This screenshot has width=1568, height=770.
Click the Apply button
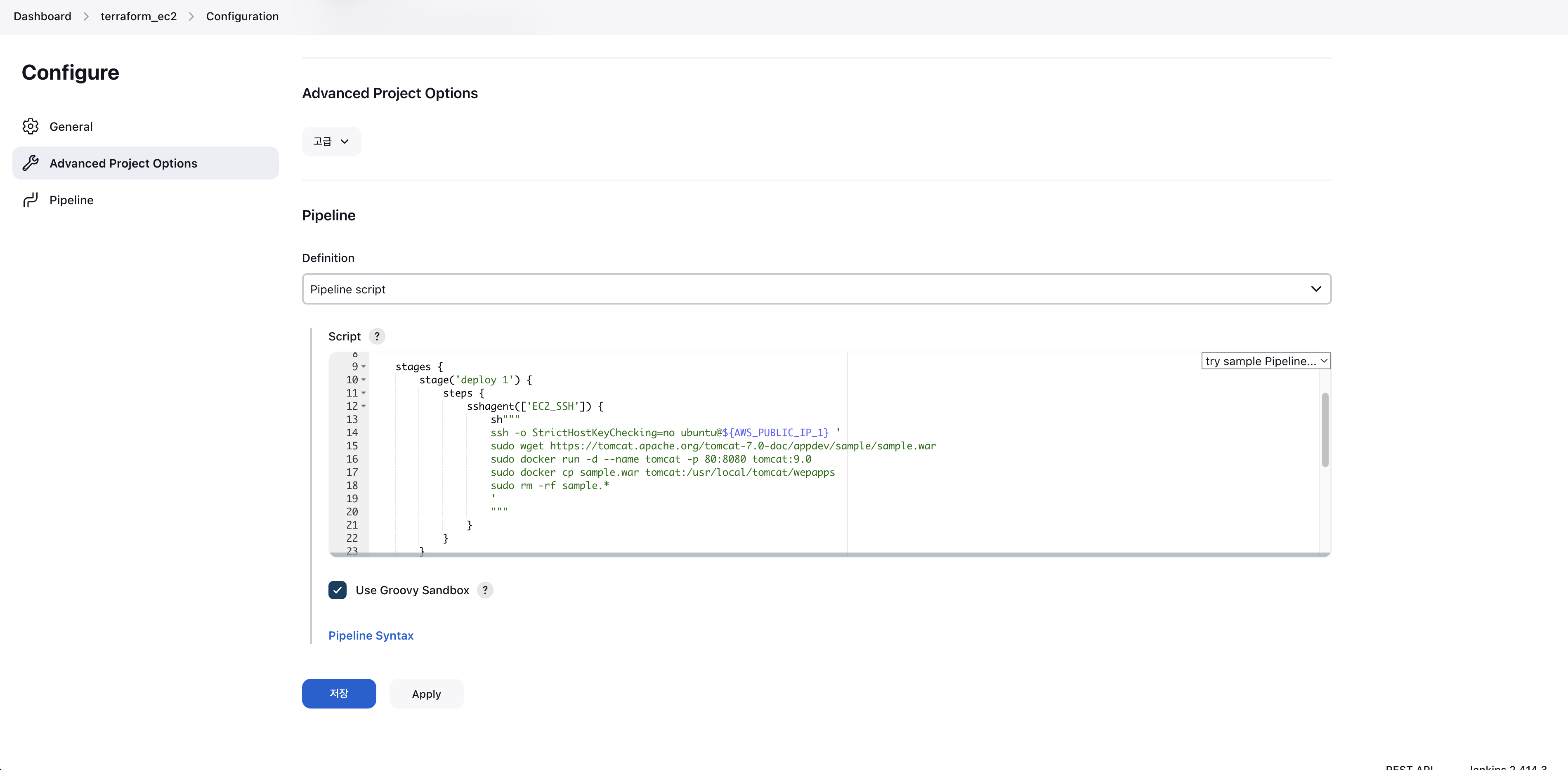[x=426, y=694]
